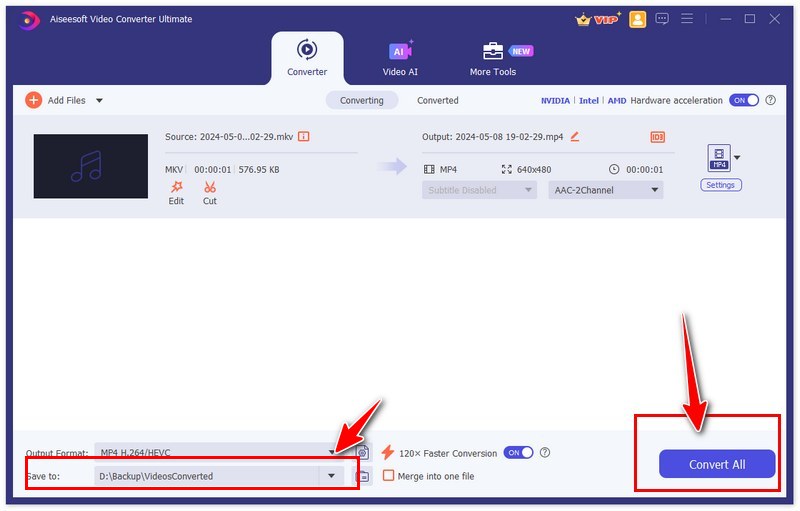Click the 640x480 resolution icon
800x511 pixels.
click(x=506, y=169)
